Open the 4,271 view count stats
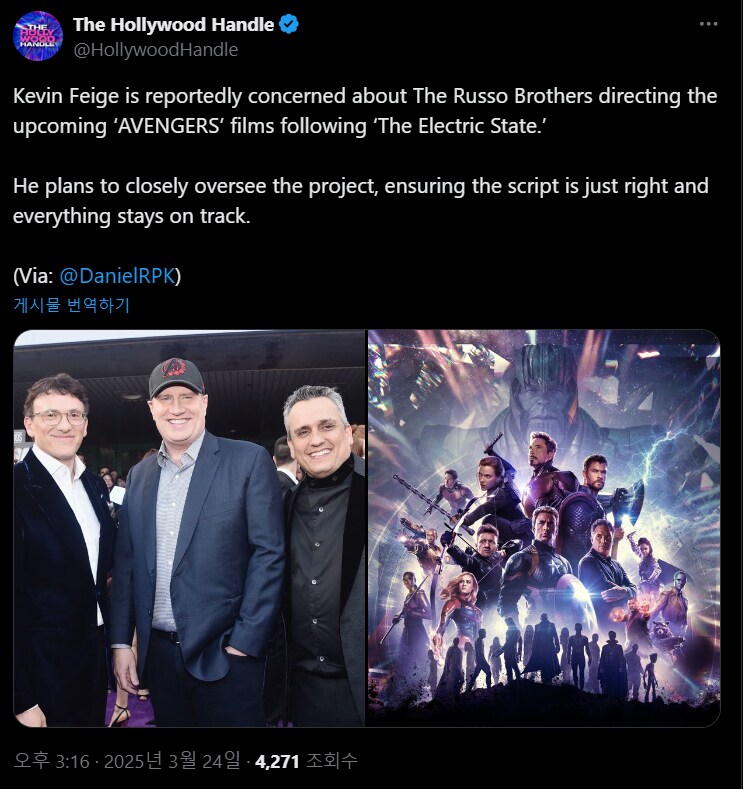The height and width of the screenshot is (789, 743). pos(277,761)
